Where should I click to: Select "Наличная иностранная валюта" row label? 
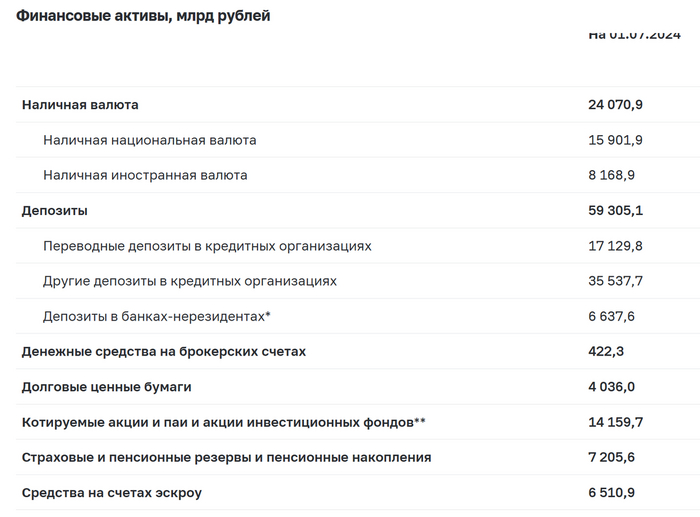pyautogui.click(x=145, y=175)
